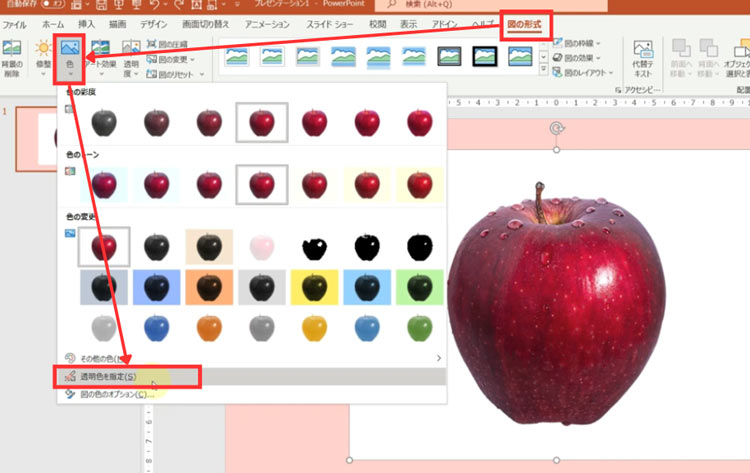Switch to the 表示 tab
This screenshot has width=750, height=473.
click(408, 24)
